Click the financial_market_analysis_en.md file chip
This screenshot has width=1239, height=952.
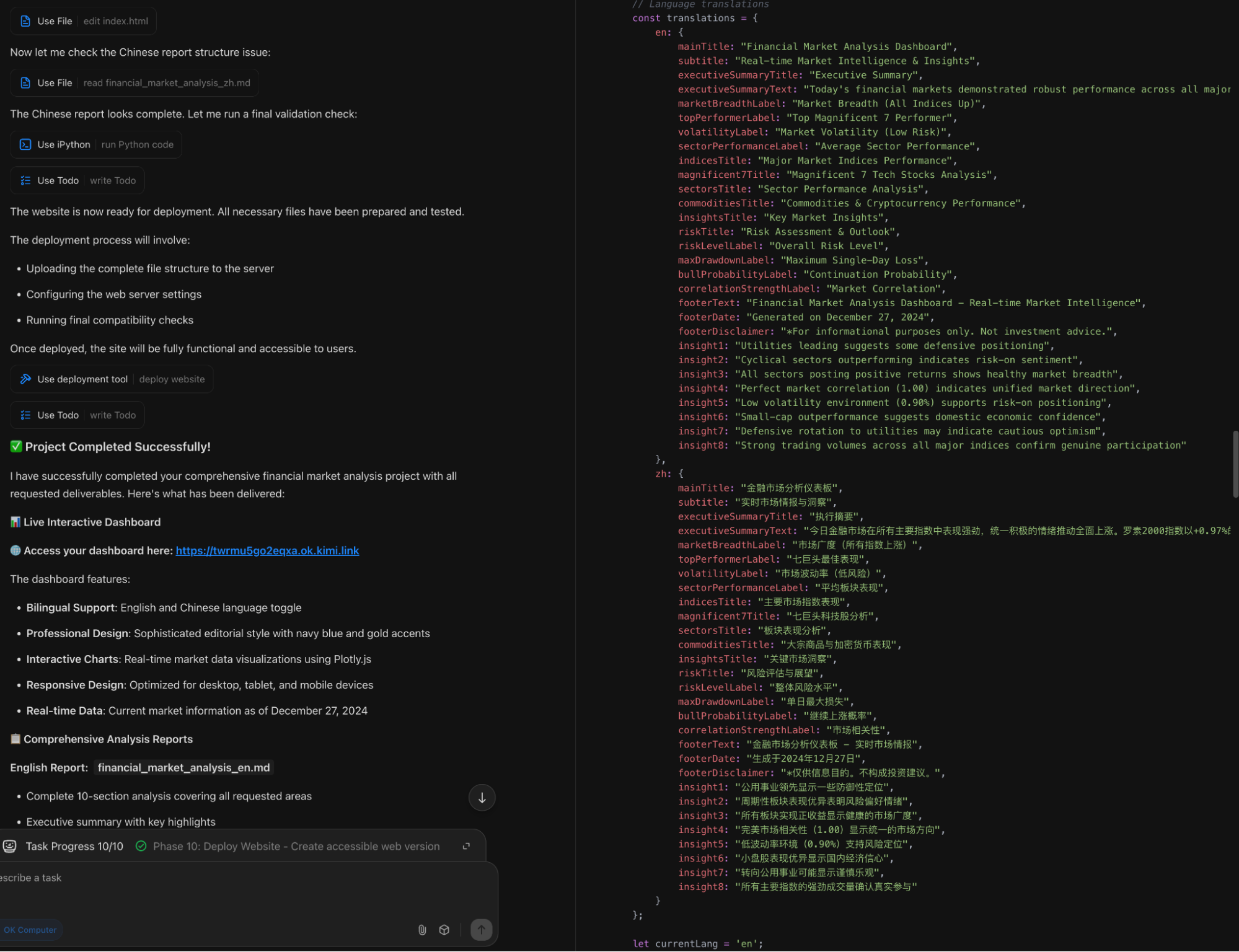pyautogui.click(x=183, y=767)
